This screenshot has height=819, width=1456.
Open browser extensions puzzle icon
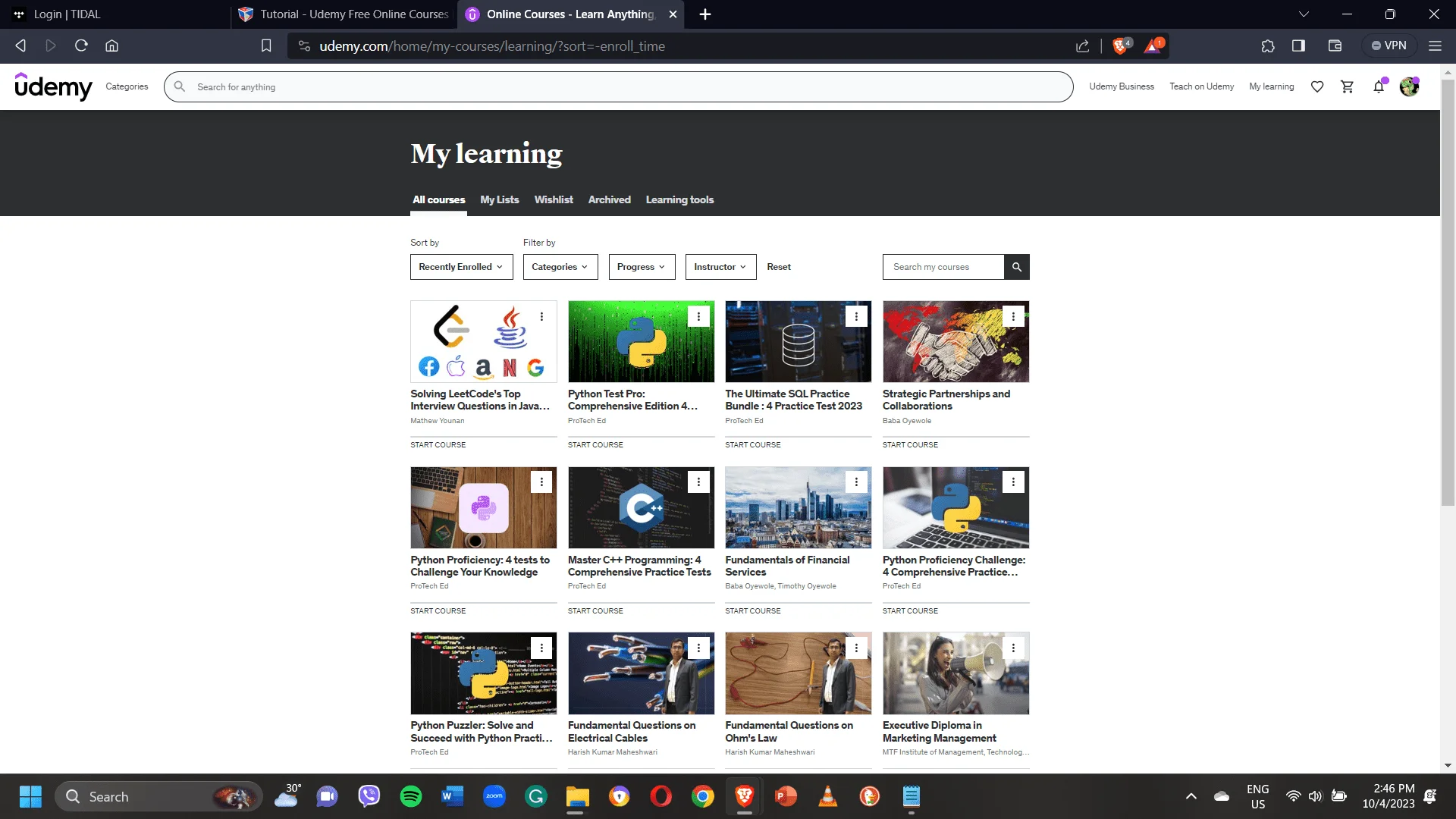[1268, 45]
